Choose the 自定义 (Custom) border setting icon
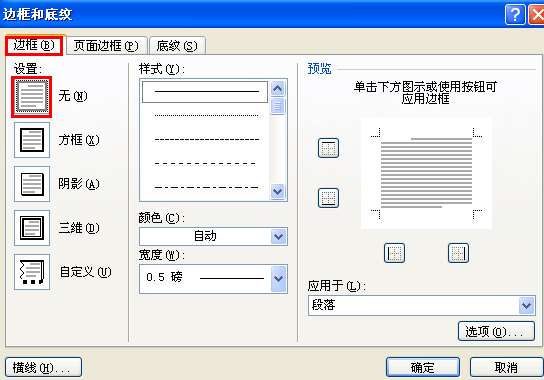 (x=32, y=272)
